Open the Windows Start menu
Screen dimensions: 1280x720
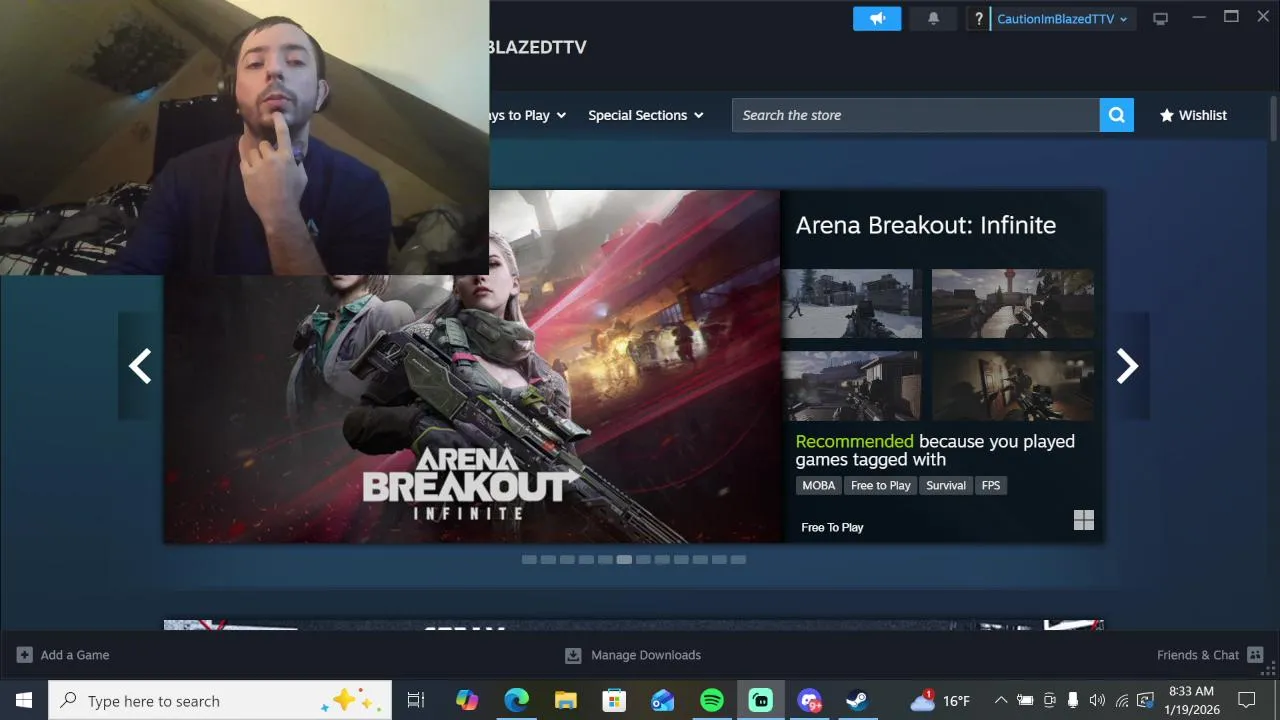point(24,700)
